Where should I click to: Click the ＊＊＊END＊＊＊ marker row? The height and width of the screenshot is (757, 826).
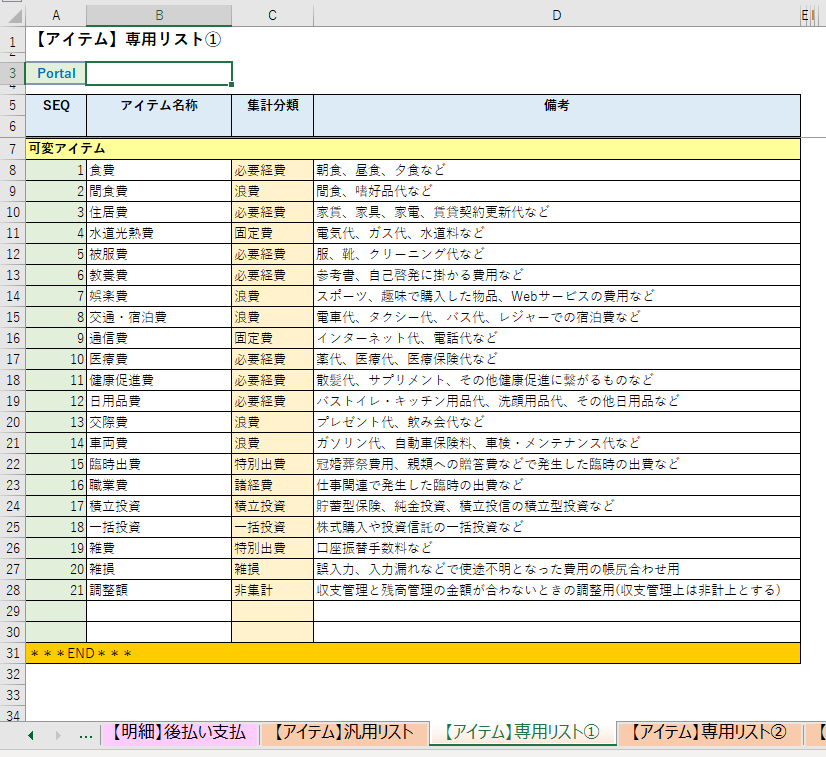413,653
